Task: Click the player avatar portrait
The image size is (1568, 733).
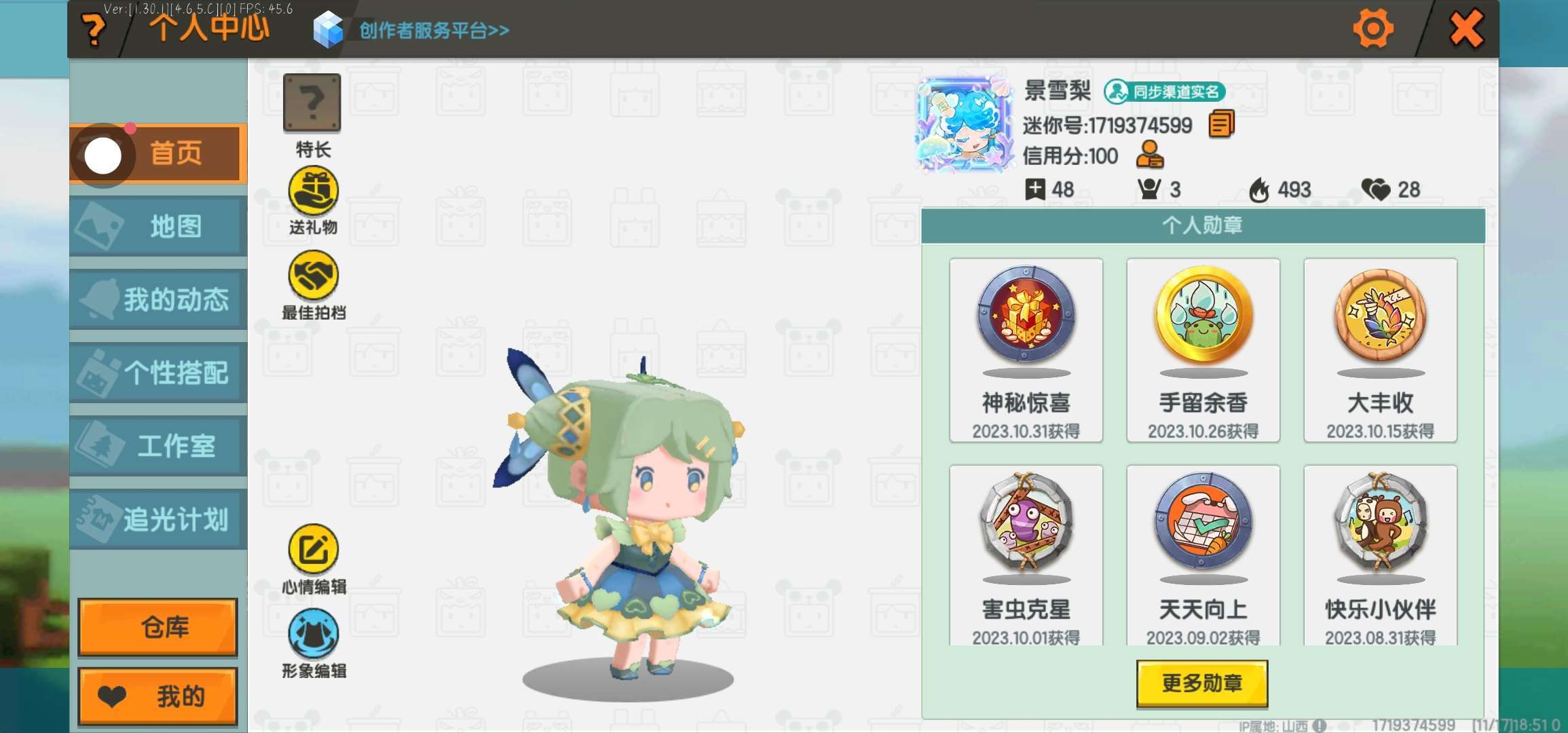Action: 965,124
